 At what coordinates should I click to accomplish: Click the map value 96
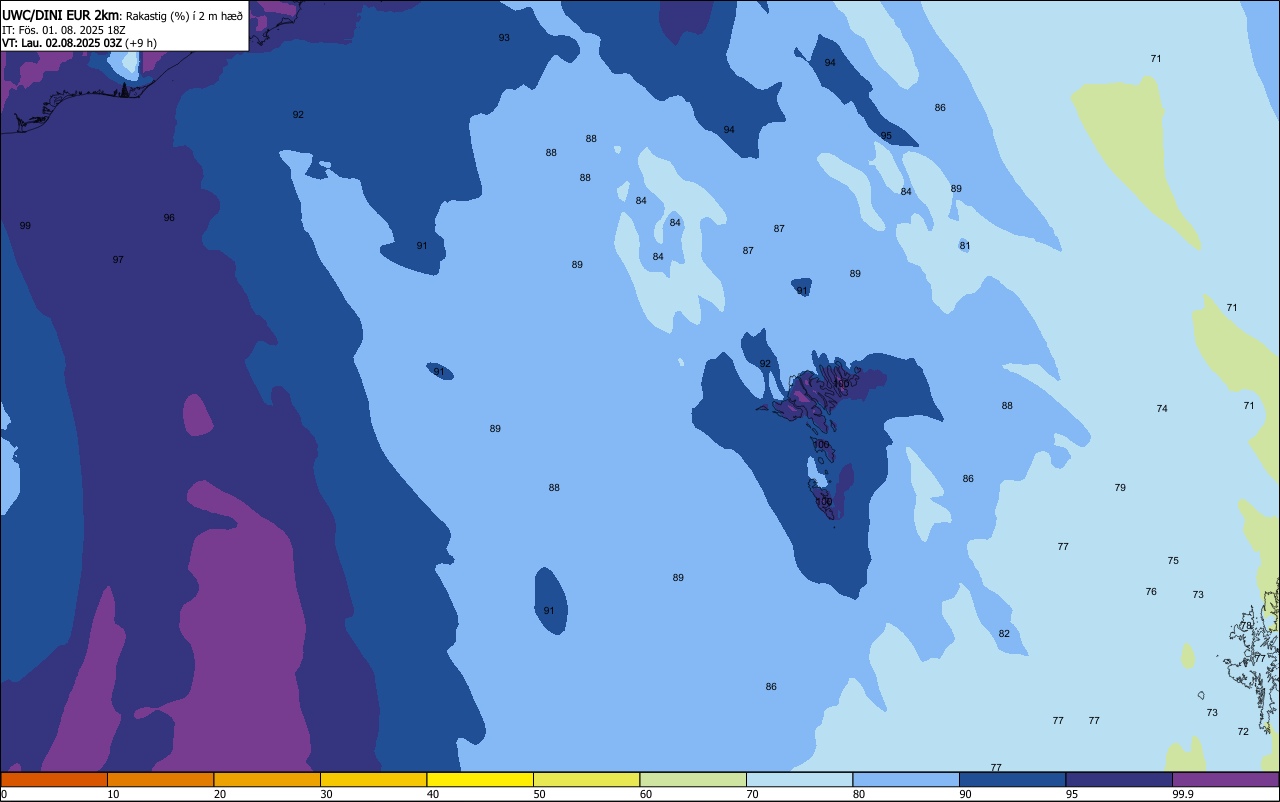point(169,218)
